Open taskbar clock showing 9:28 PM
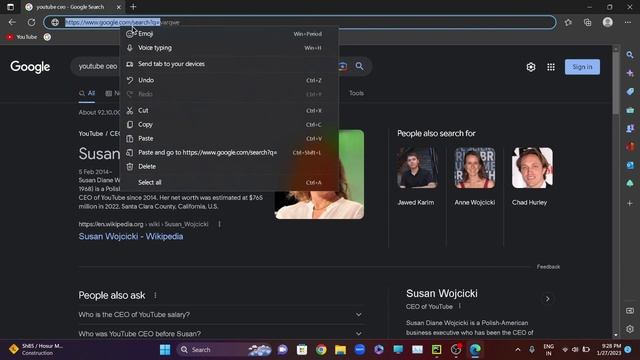The width and height of the screenshot is (640, 360). point(609,349)
